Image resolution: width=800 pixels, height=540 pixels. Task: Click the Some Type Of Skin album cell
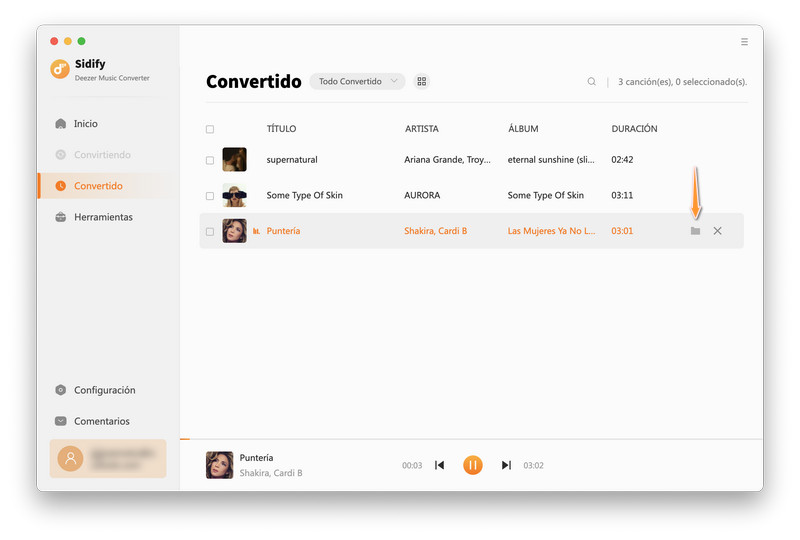coord(546,195)
